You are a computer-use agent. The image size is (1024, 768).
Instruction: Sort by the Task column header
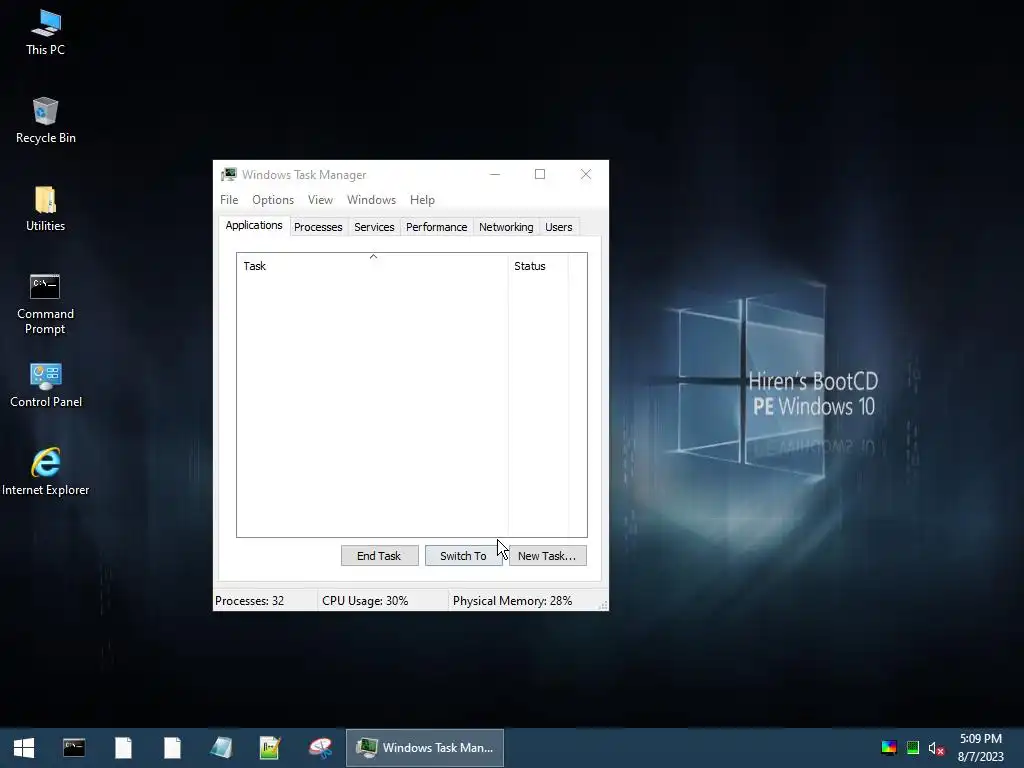click(372, 266)
